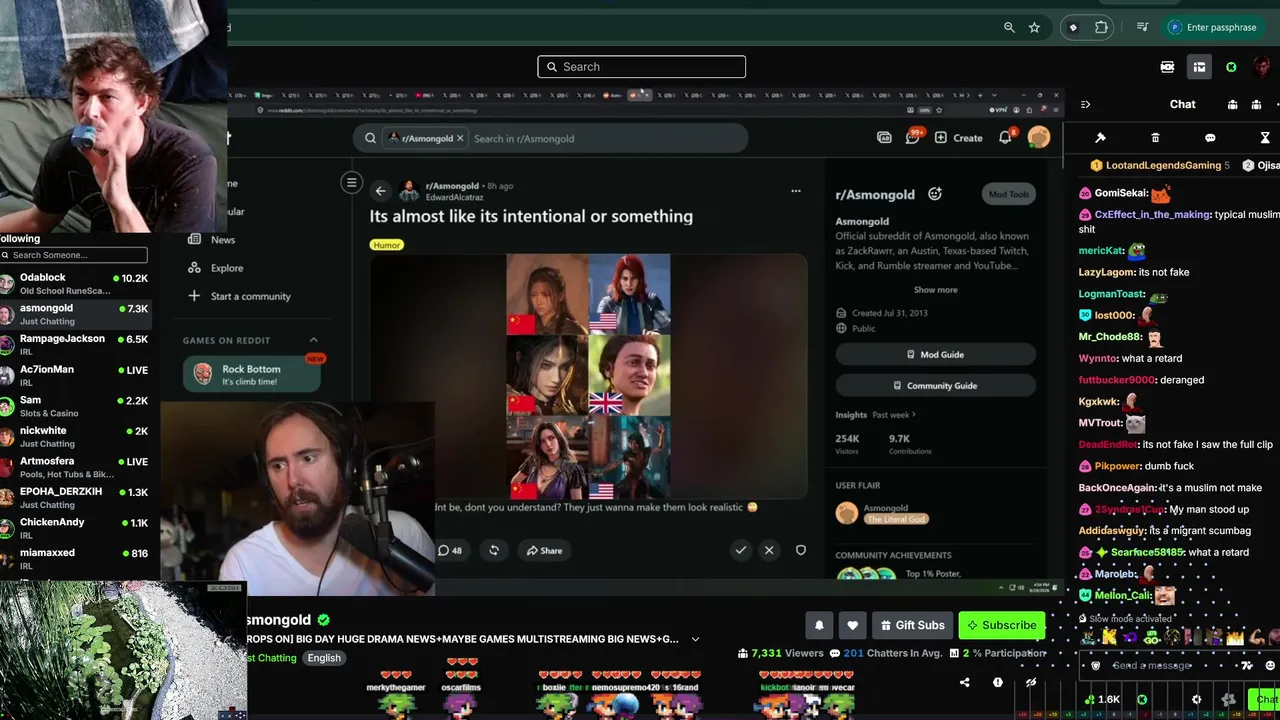The height and width of the screenshot is (720, 1280).
Task: Click the Reddit Create post button
Action: pyautogui.click(x=958, y=138)
